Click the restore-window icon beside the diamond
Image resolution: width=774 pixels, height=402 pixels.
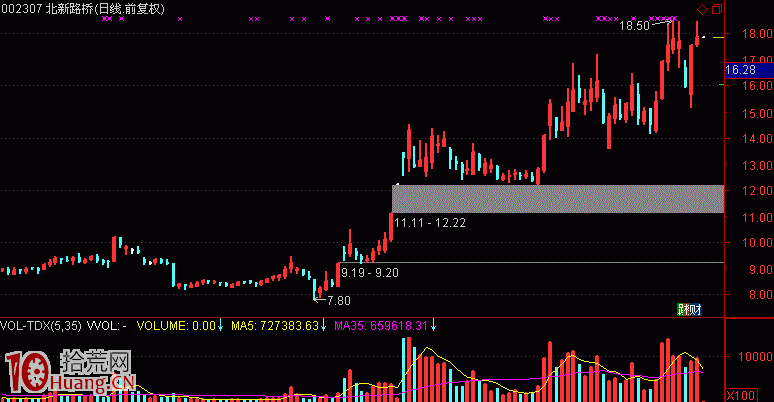click(717, 9)
